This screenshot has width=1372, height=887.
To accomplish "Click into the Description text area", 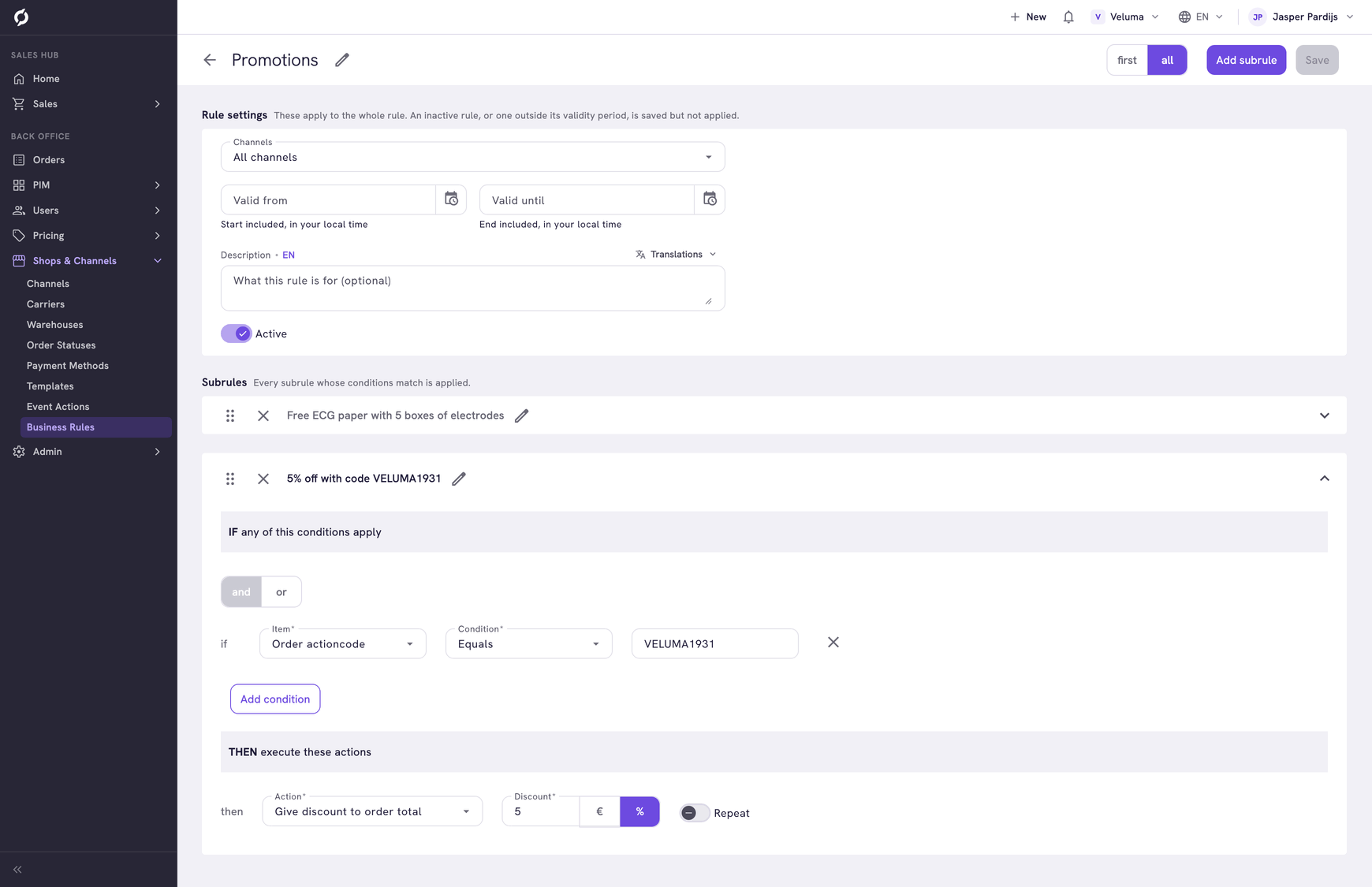I will coord(472,288).
